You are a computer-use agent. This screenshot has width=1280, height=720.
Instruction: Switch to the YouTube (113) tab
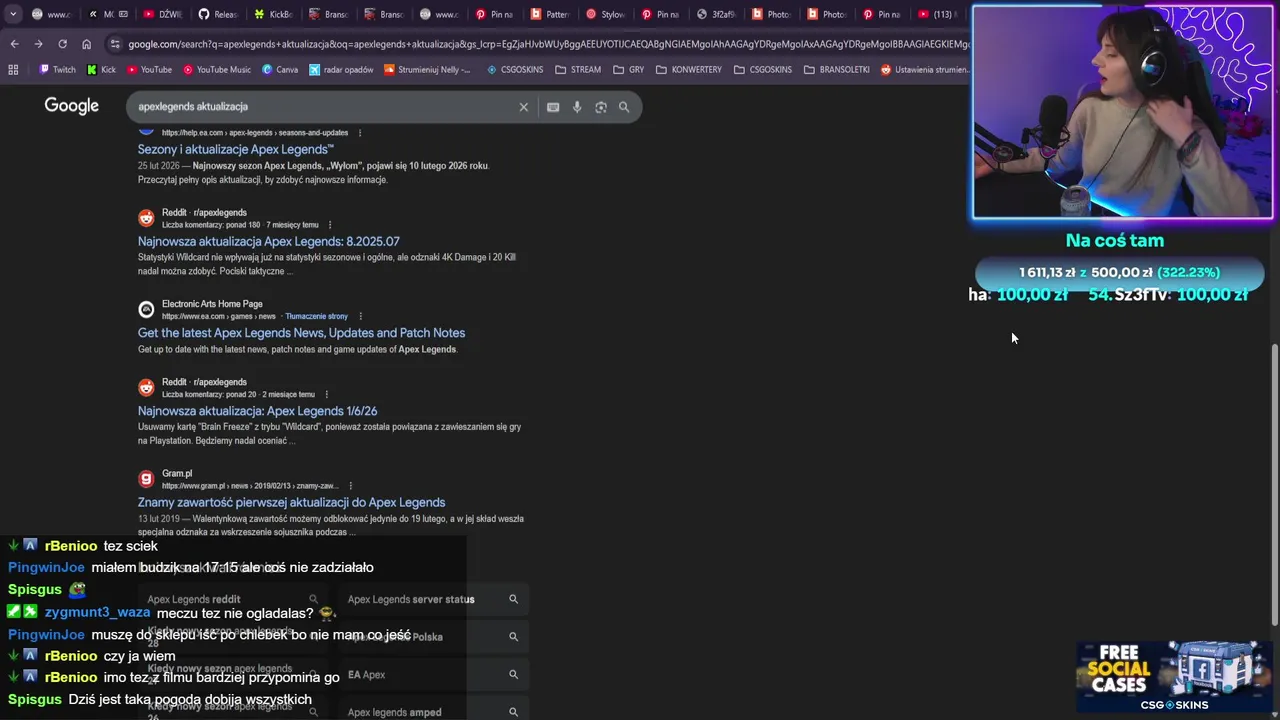(x=937, y=14)
